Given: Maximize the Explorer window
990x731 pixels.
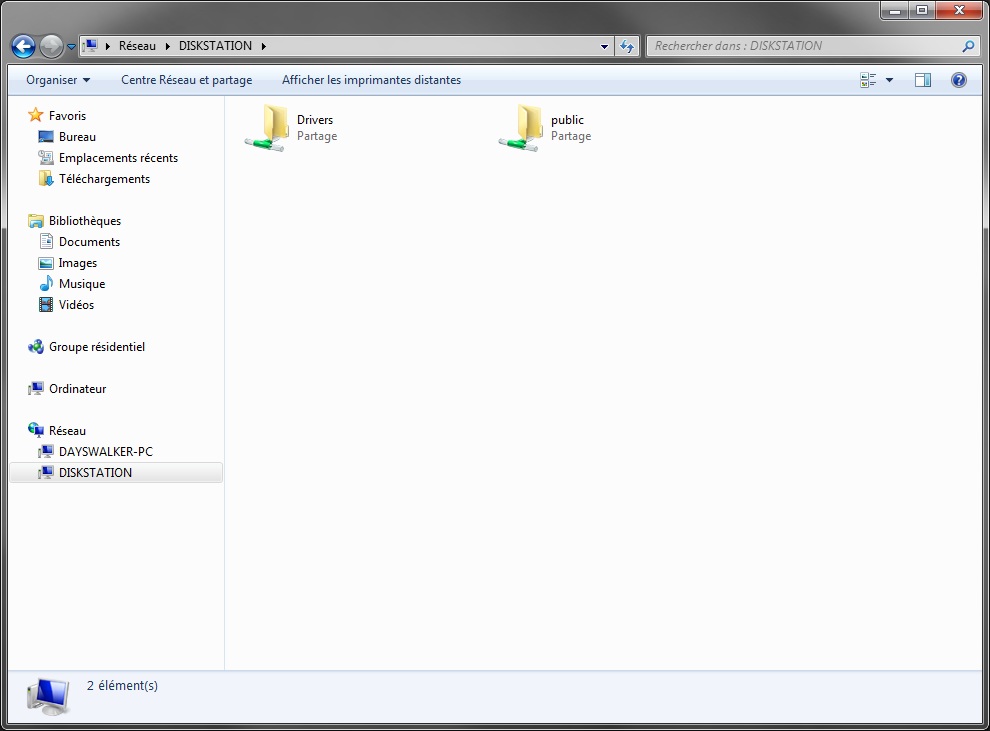Looking at the screenshot, I should 922,11.
